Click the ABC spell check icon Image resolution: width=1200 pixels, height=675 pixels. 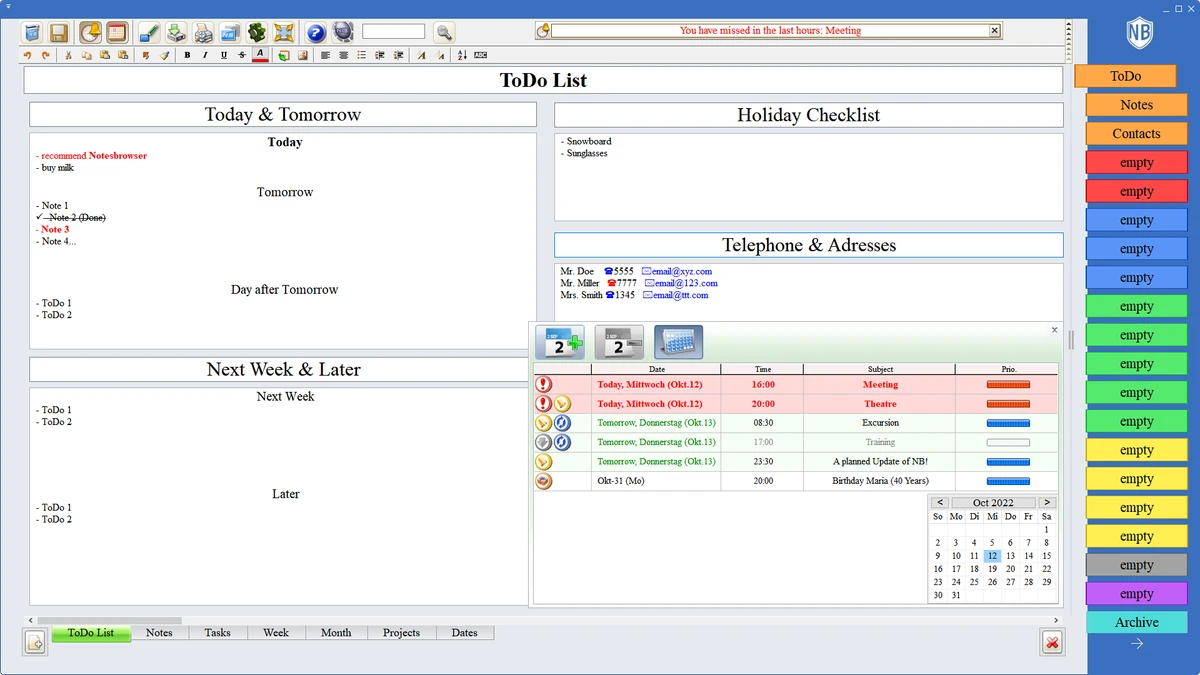click(480, 55)
